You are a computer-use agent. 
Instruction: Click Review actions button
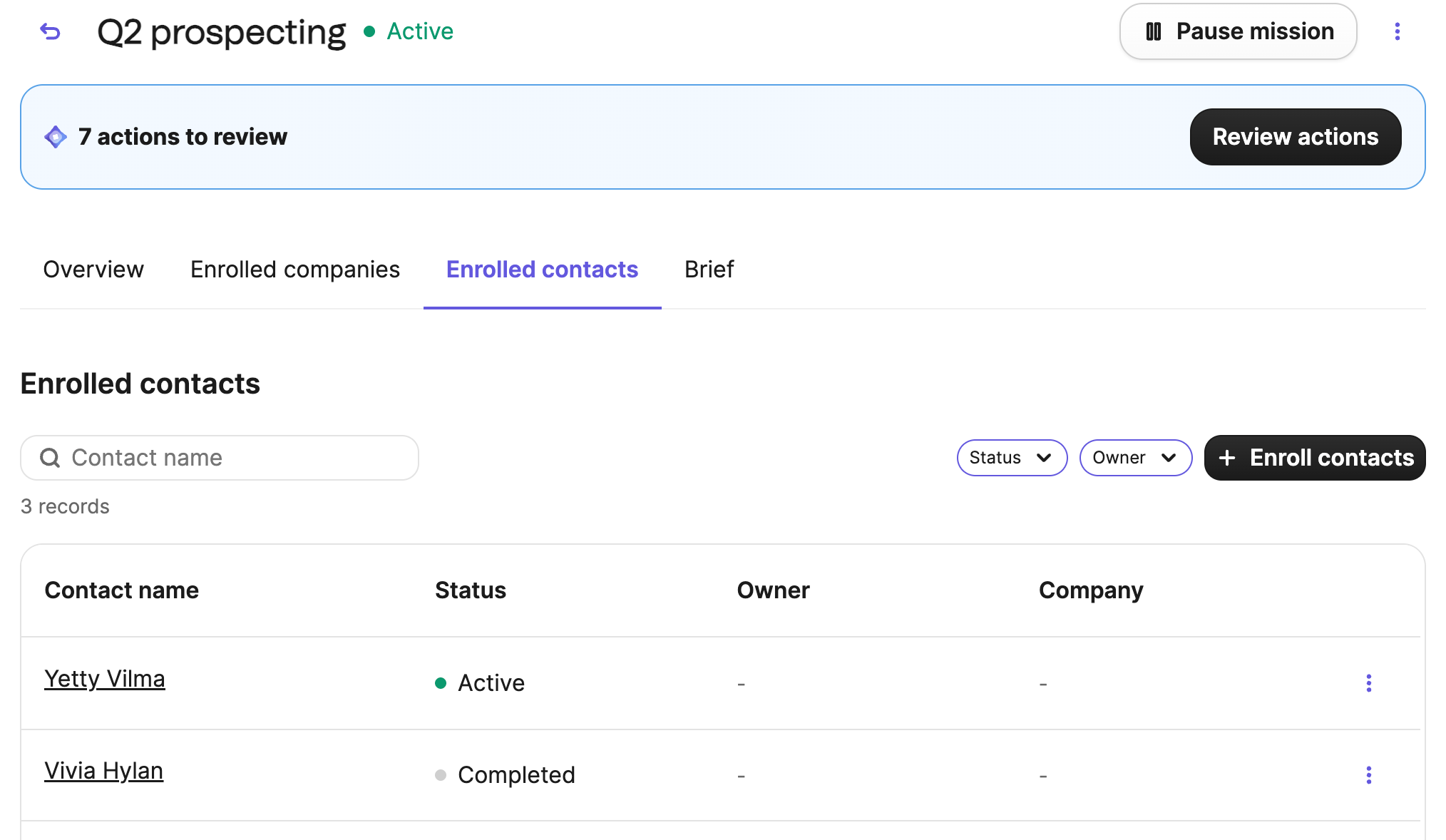coord(1295,137)
